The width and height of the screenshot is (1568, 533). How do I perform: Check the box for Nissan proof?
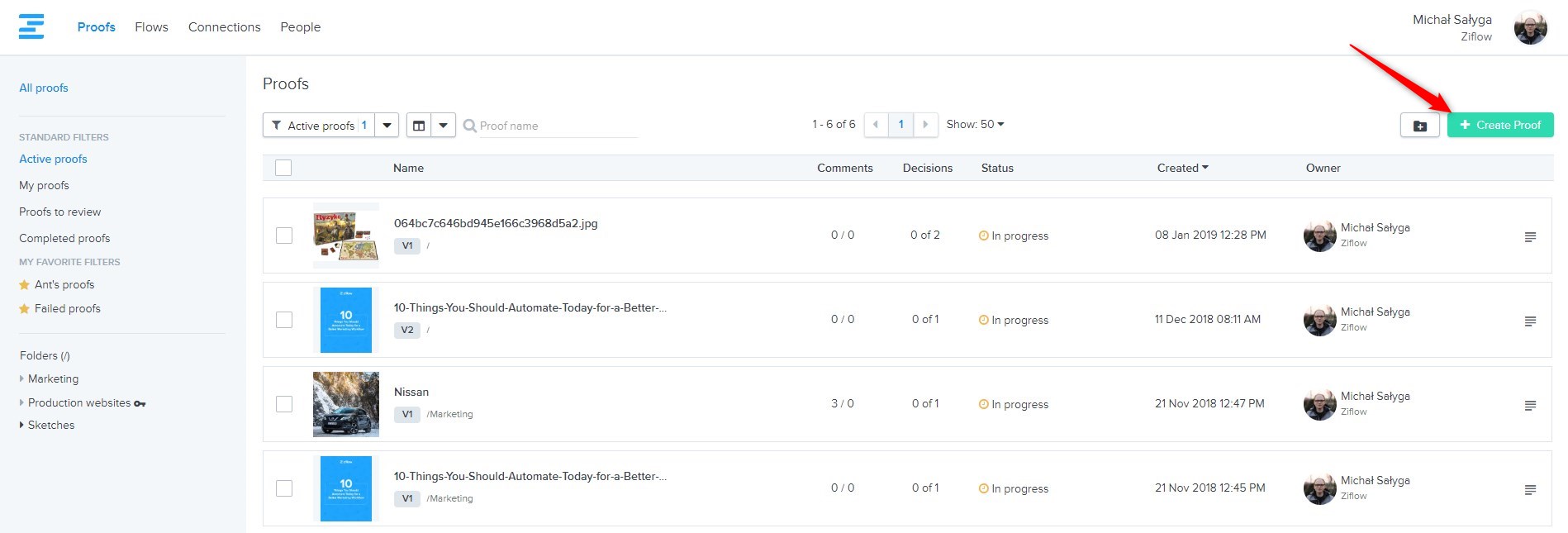(284, 404)
